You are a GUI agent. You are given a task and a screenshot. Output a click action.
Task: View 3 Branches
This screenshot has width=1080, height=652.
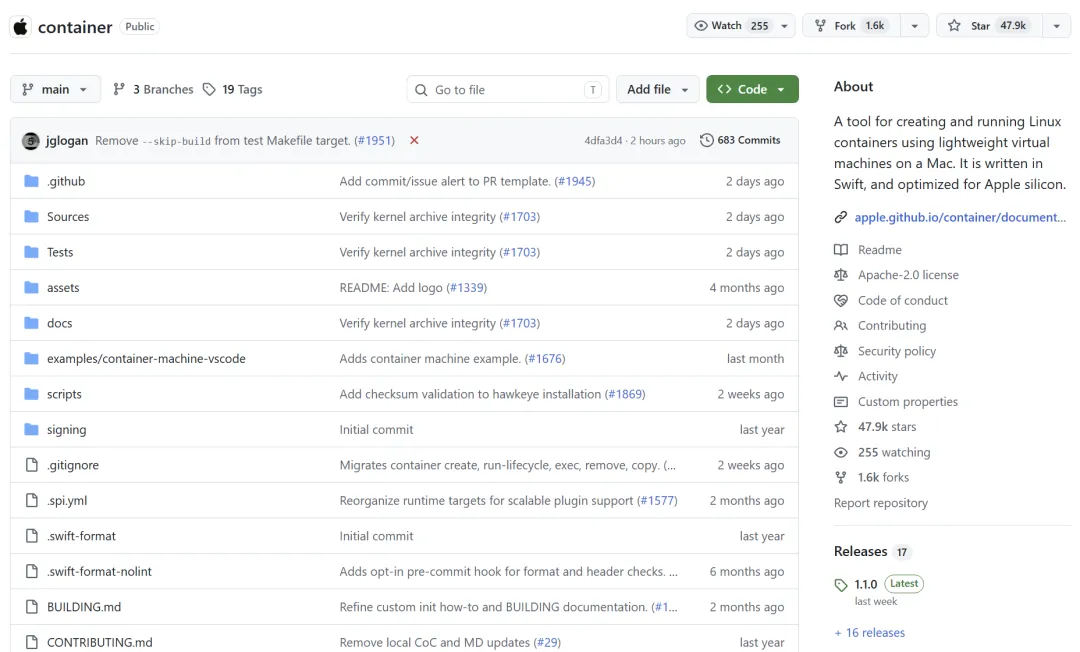coord(154,90)
